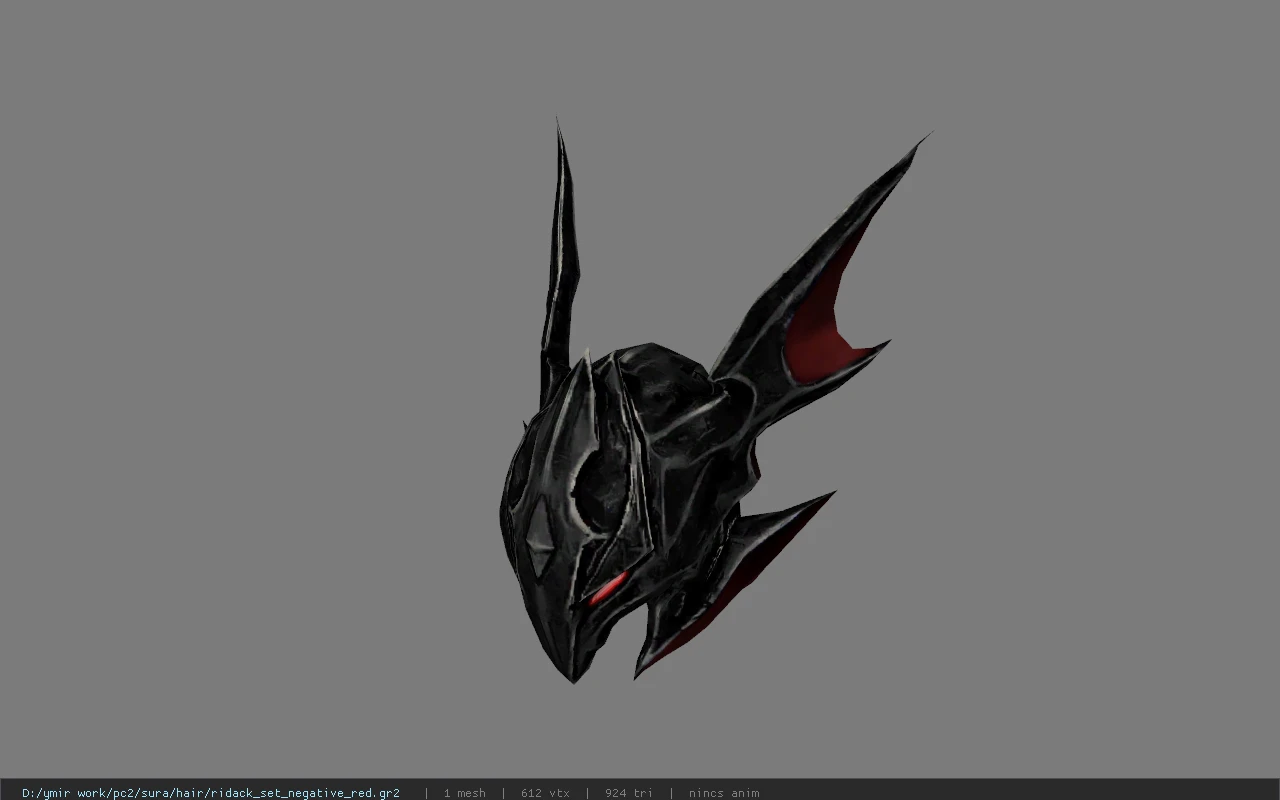1280x800 pixels.
Task: Click the 'nincs anim' status text
Action: tap(724, 793)
